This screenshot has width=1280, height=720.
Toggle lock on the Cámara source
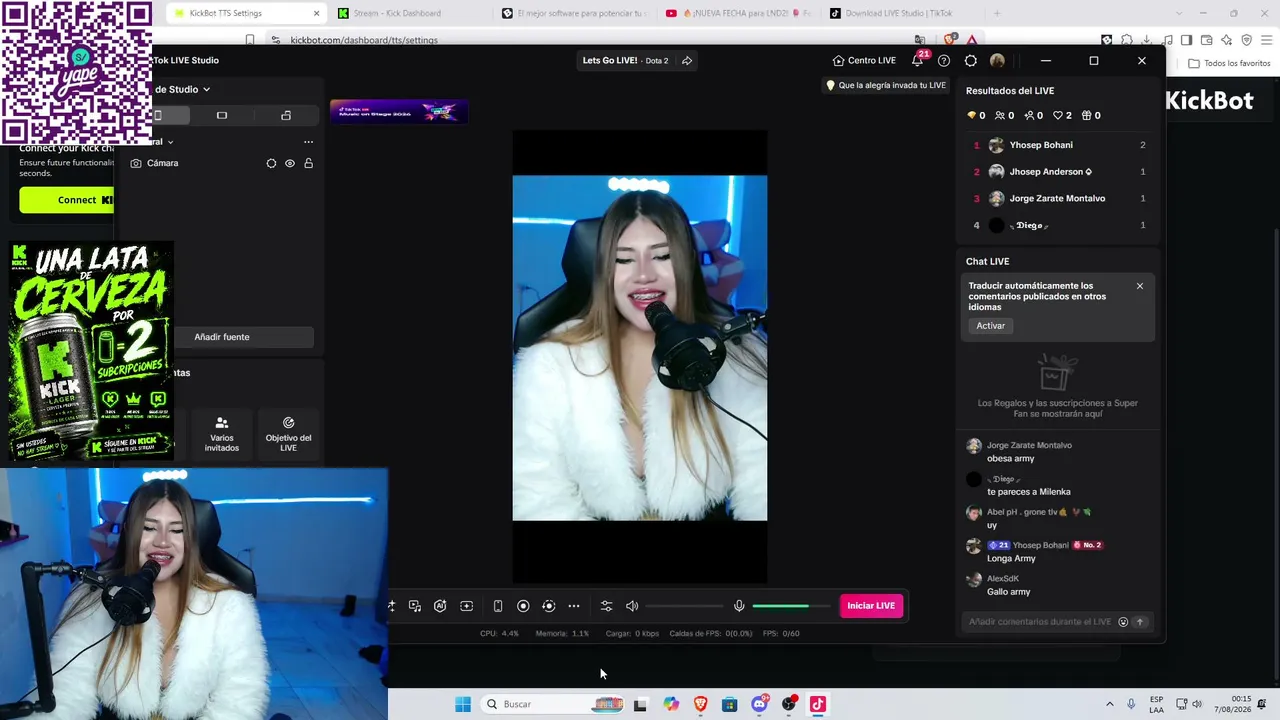(x=308, y=163)
